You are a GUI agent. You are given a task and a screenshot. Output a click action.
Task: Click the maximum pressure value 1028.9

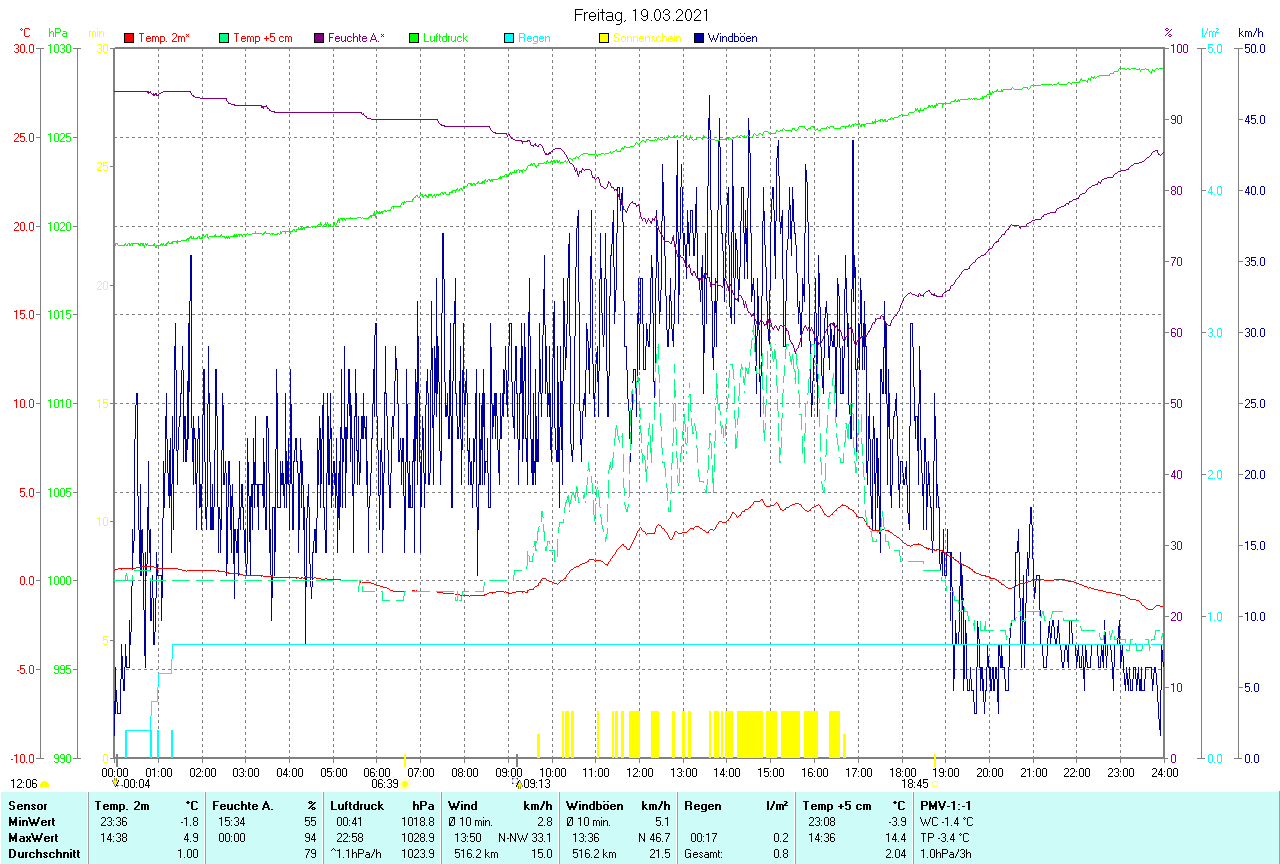pyautogui.click(x=418, y=838)
